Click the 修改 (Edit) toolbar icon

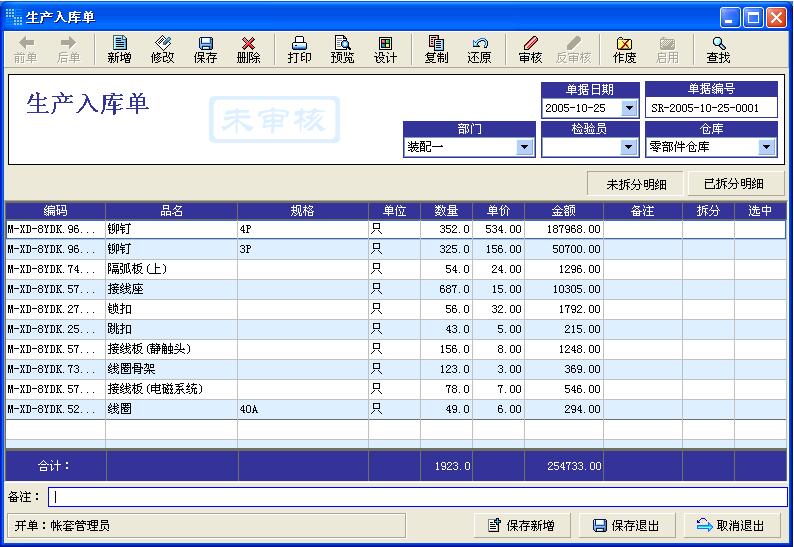(162, 49)
